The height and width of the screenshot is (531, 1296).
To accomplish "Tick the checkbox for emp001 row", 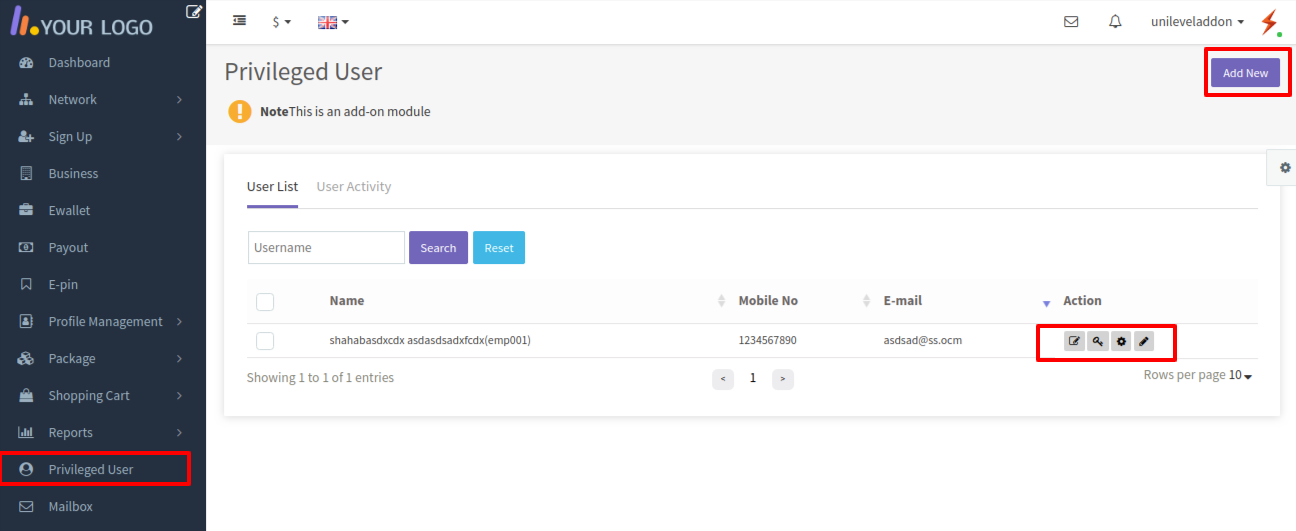I will (x=265, y=341).
